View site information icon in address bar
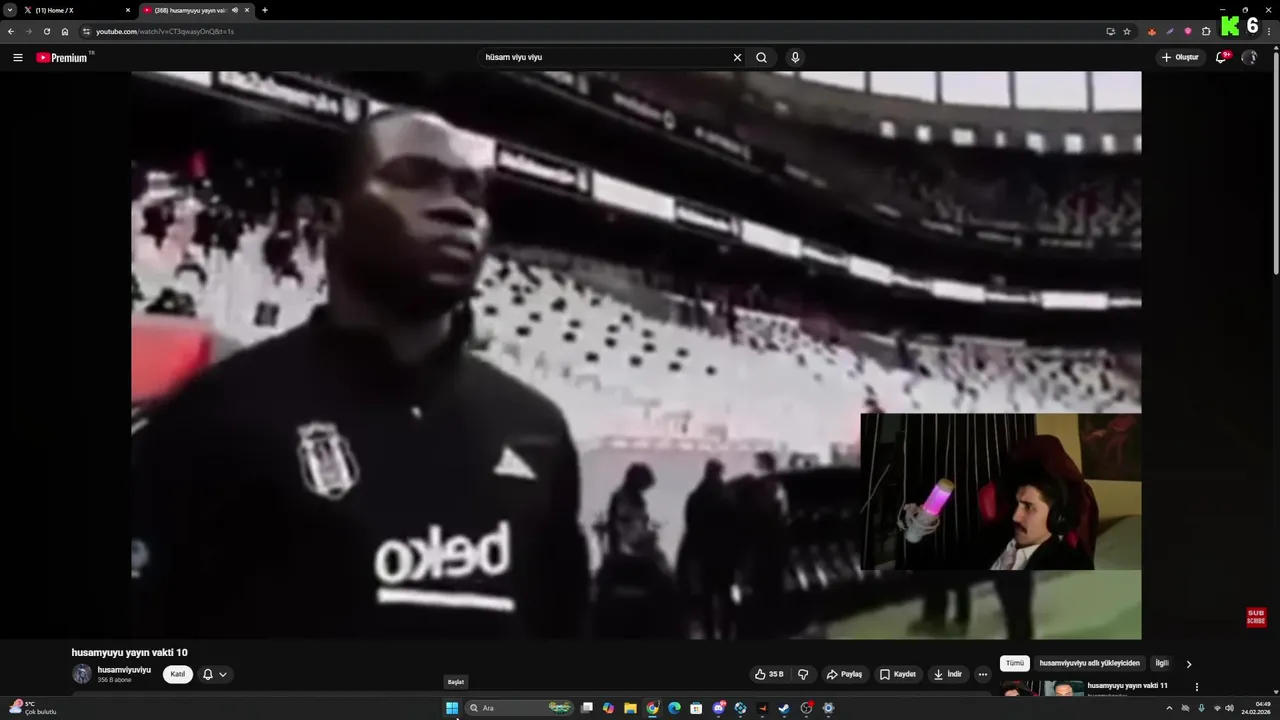1280x720 pixels. coord(86,31)
